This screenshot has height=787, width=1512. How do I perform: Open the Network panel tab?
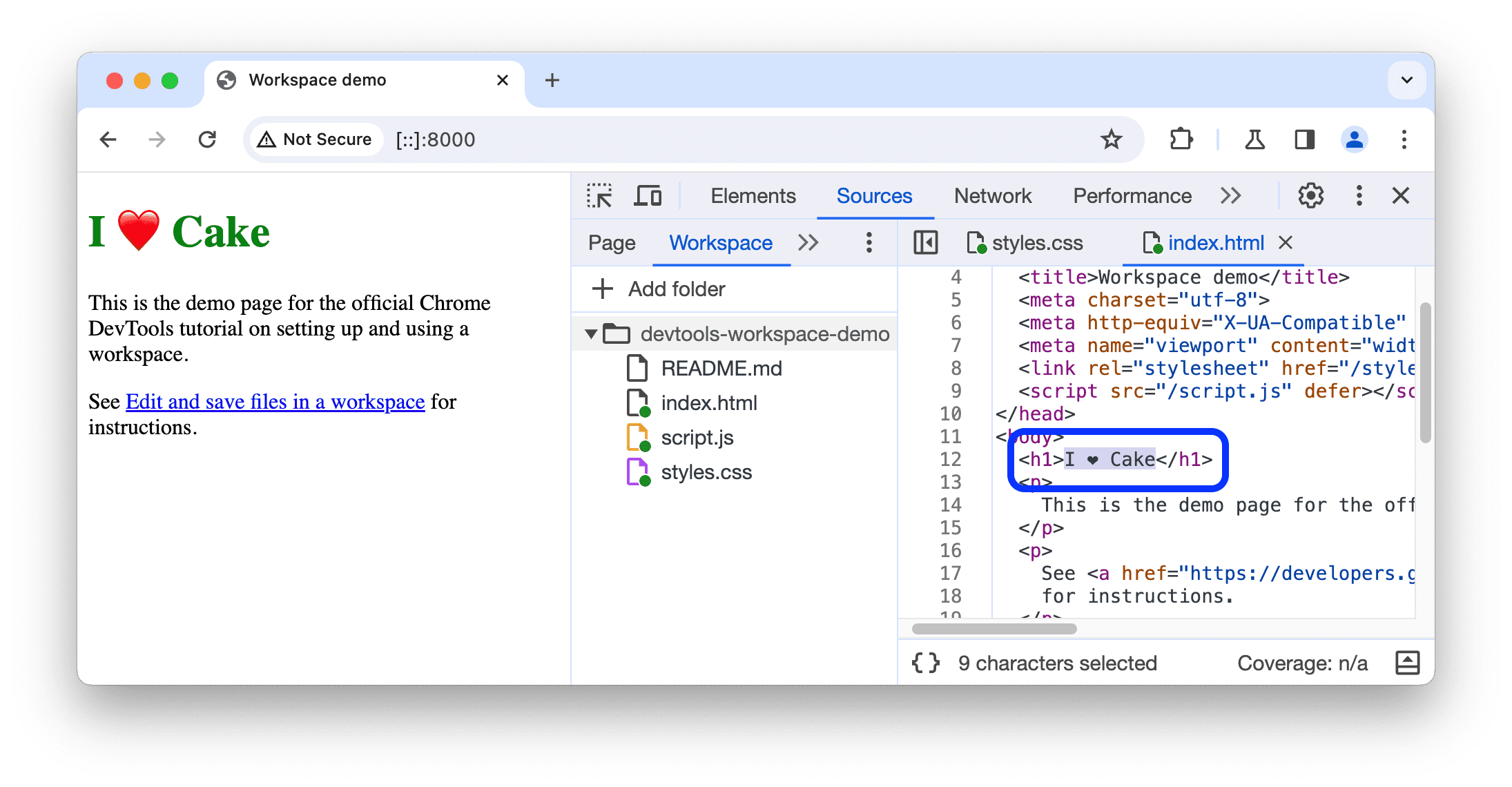tap(993, 196)
